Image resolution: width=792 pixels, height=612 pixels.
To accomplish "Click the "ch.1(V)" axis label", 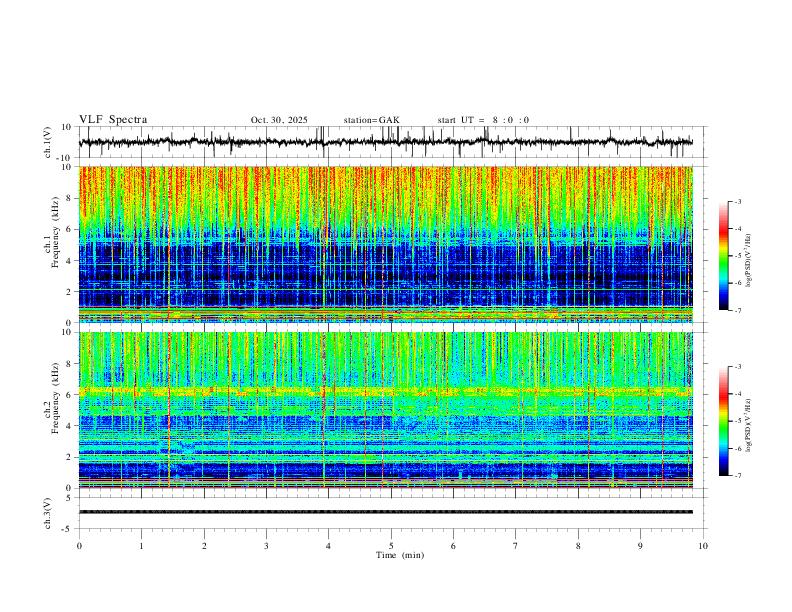I will tap(48, 142).
